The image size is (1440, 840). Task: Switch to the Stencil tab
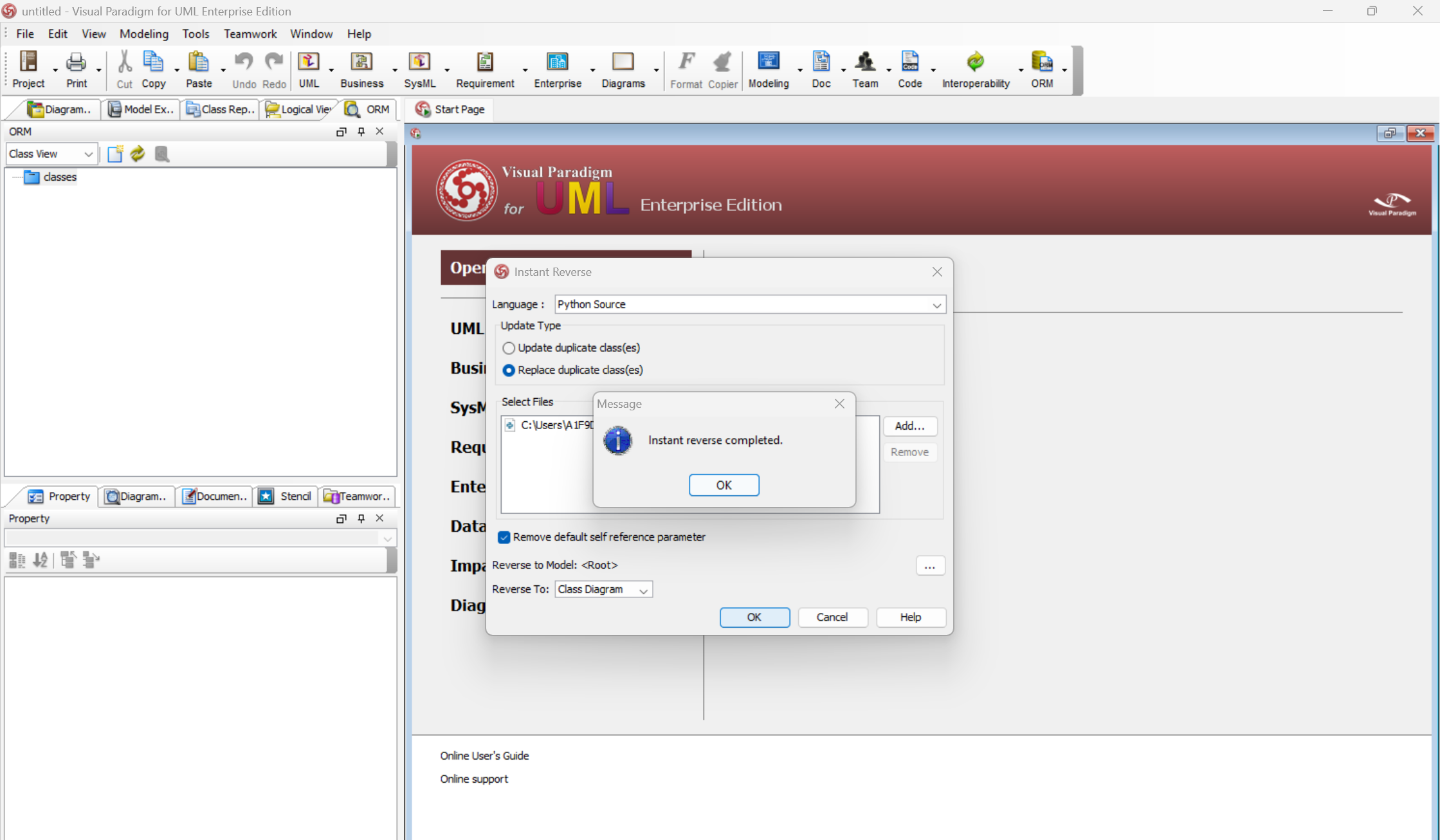pyautogui.click(x=286, y=496)
